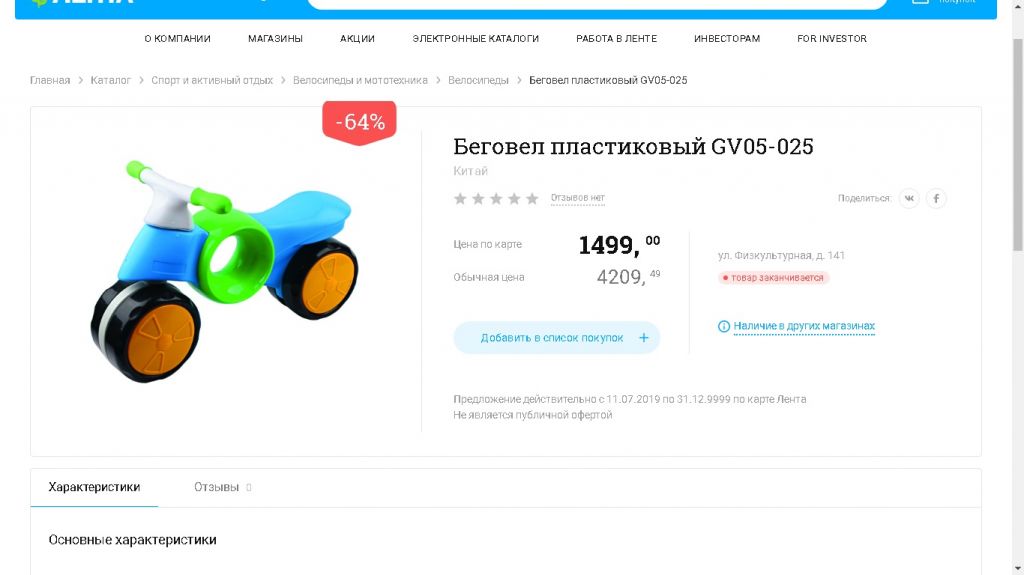
Task: Open ЭЛЕКТРОННЫЕ КАТАЛОГИ menu item
Action: pyautogui.click(x=475, y=39)
